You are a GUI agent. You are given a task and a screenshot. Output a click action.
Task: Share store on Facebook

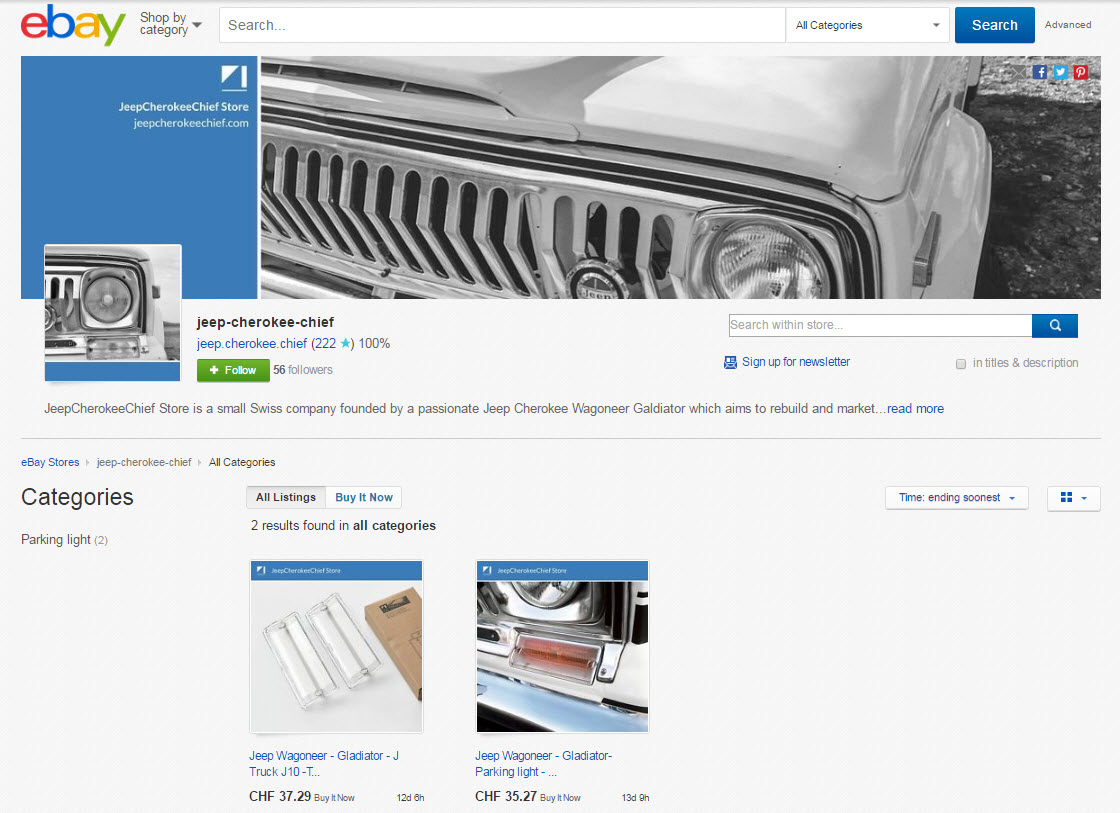(x=1040, y=72)
